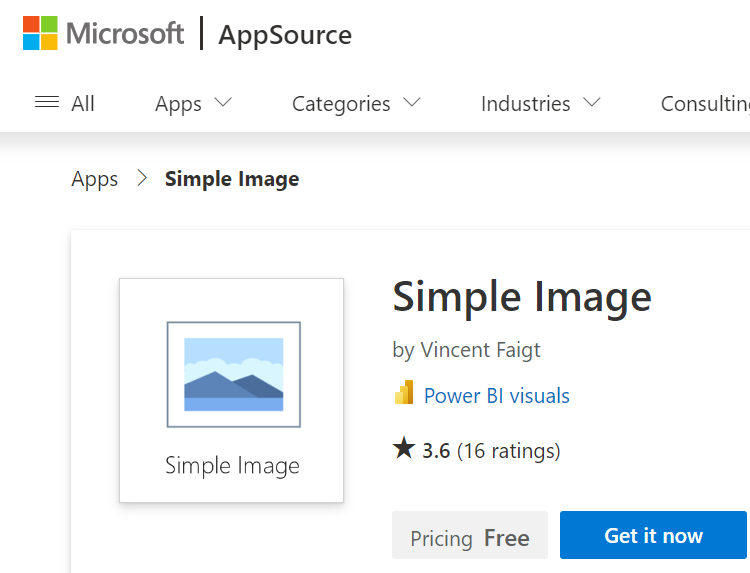The height and width of the screenshot is (573, 750).
Task: Click the Microsoft four-square logo
Action: point(40,33)
